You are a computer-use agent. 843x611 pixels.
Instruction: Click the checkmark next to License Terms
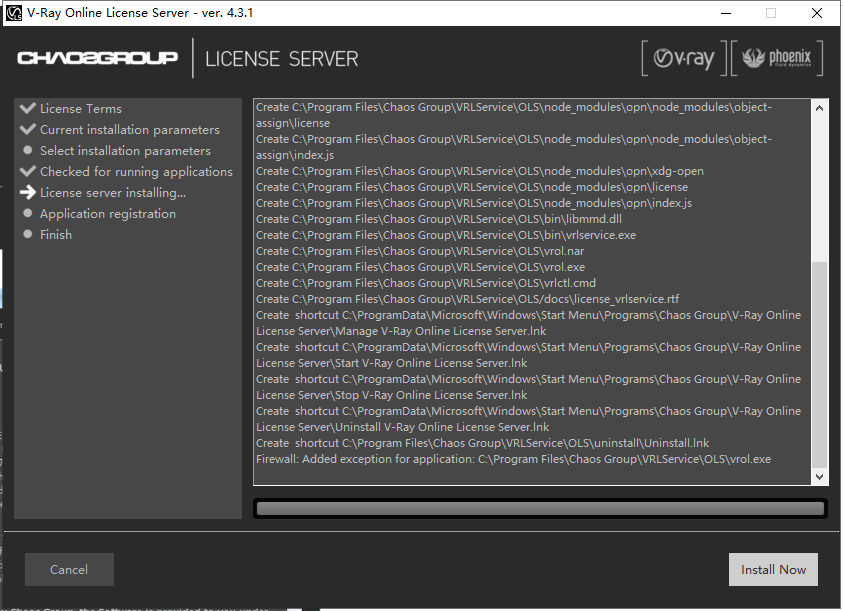(x=28, y=108)
